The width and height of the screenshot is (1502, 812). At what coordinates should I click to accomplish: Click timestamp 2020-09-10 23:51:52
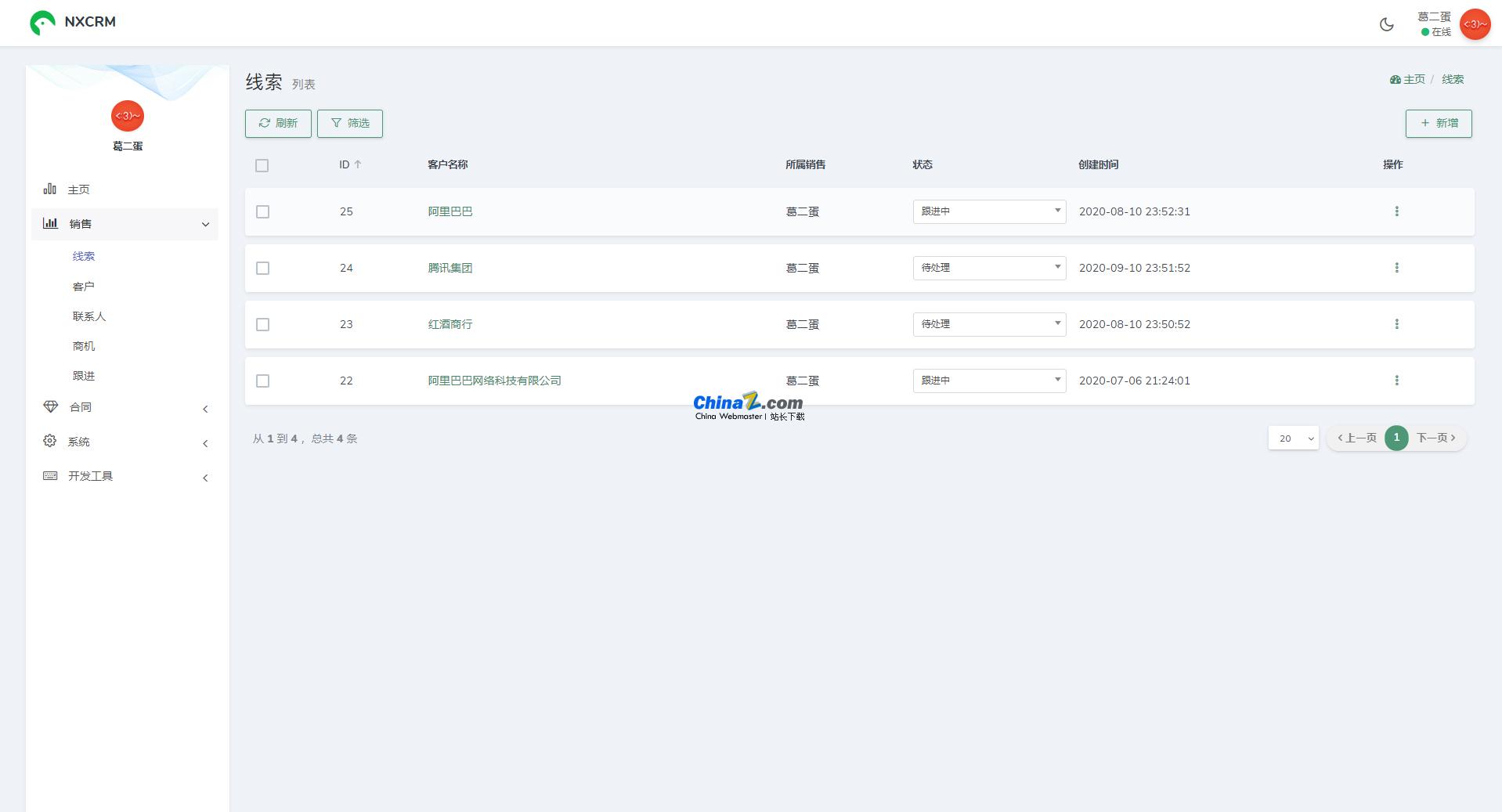pyautogui.click(x=1135, y=268)
